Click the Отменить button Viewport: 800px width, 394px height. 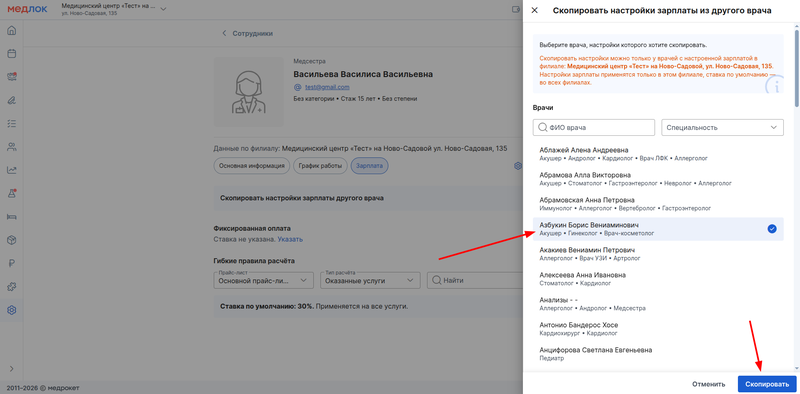click(708, 384)
